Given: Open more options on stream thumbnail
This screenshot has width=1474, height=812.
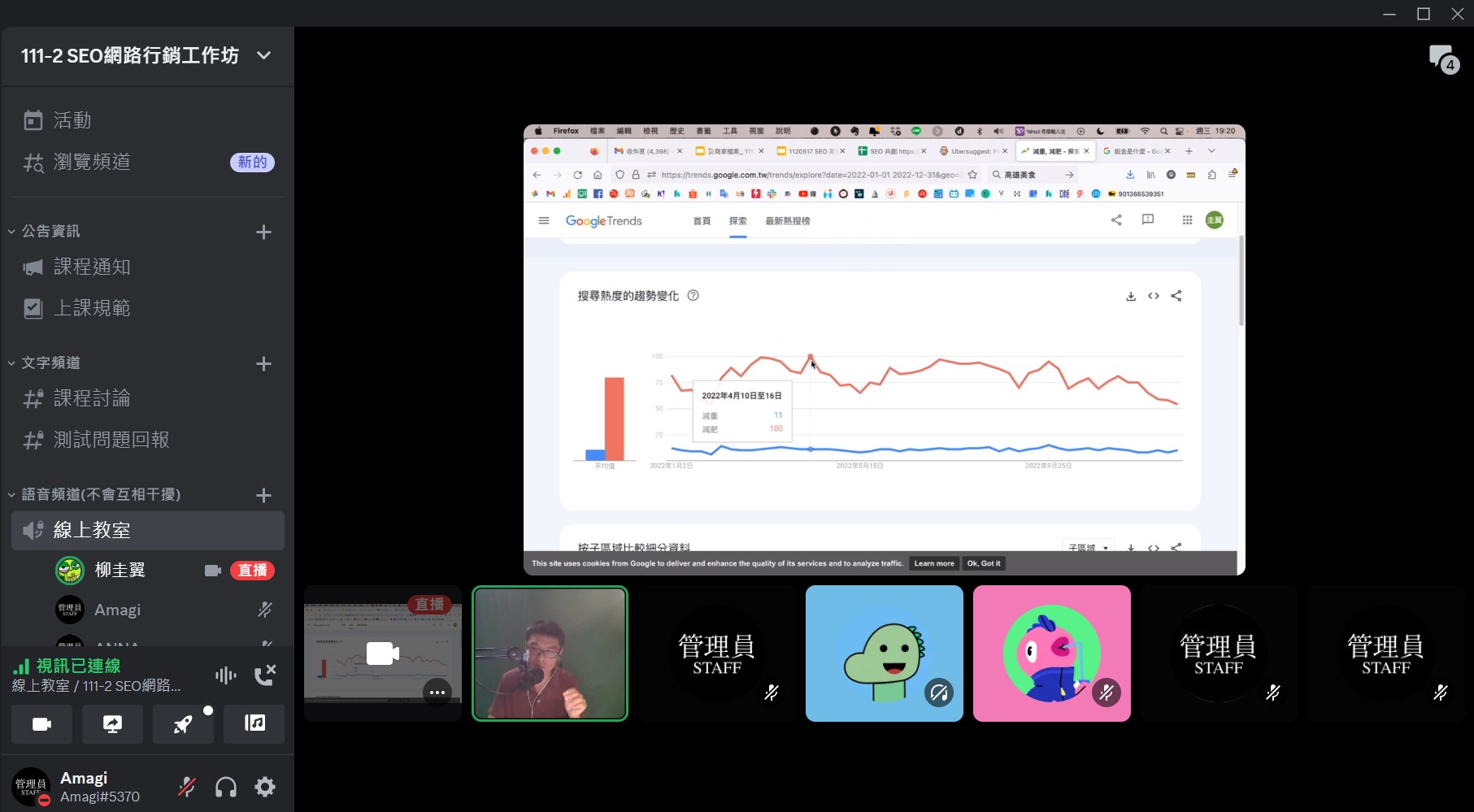Looking at the screenshot, I should (x=437, y=693).
